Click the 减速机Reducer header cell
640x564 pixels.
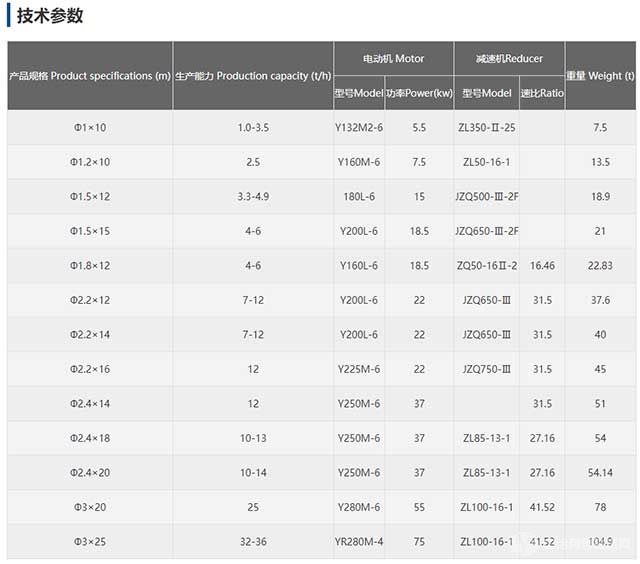click(509, 59)
